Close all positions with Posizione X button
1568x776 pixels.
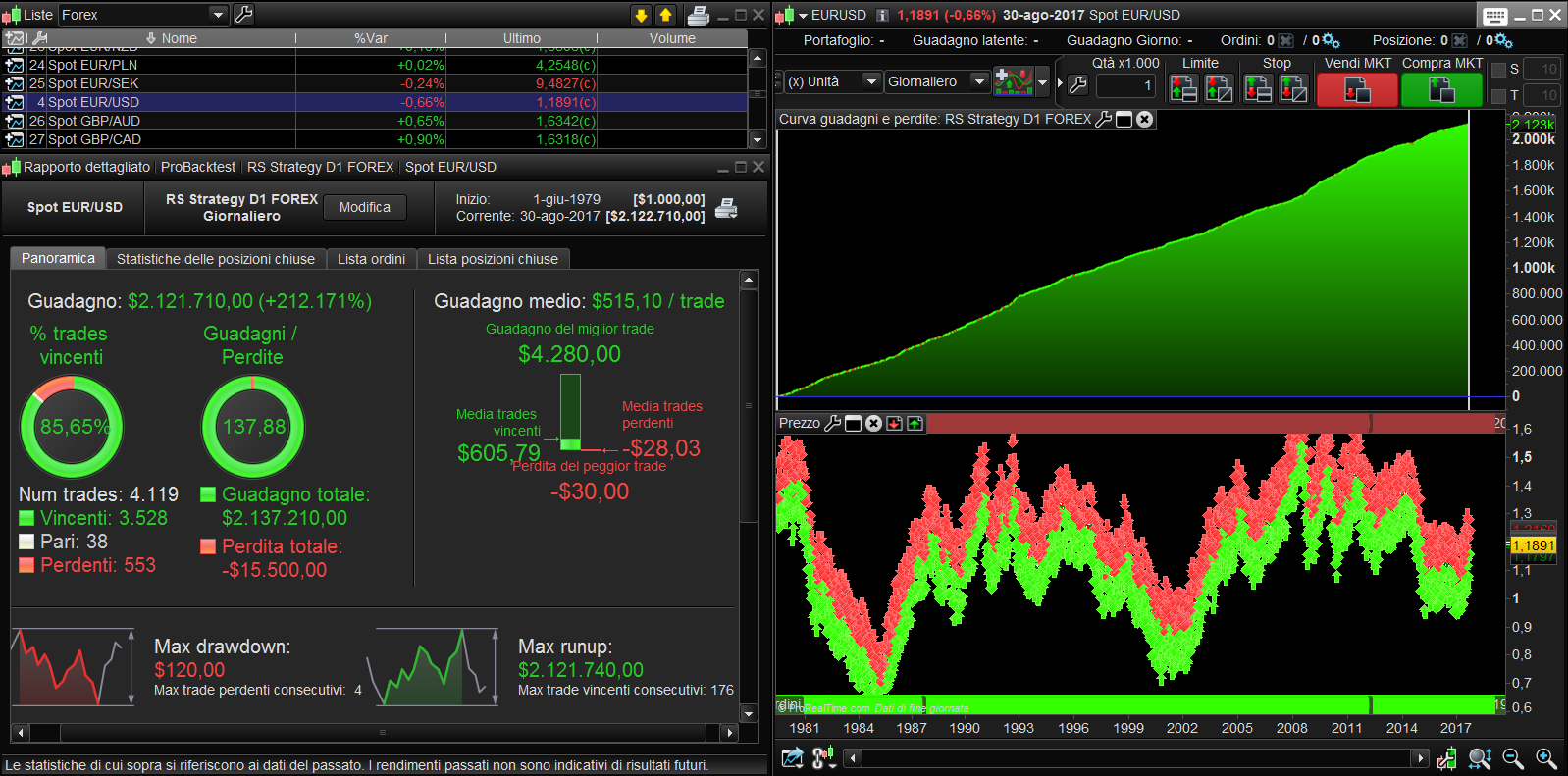1460,40
